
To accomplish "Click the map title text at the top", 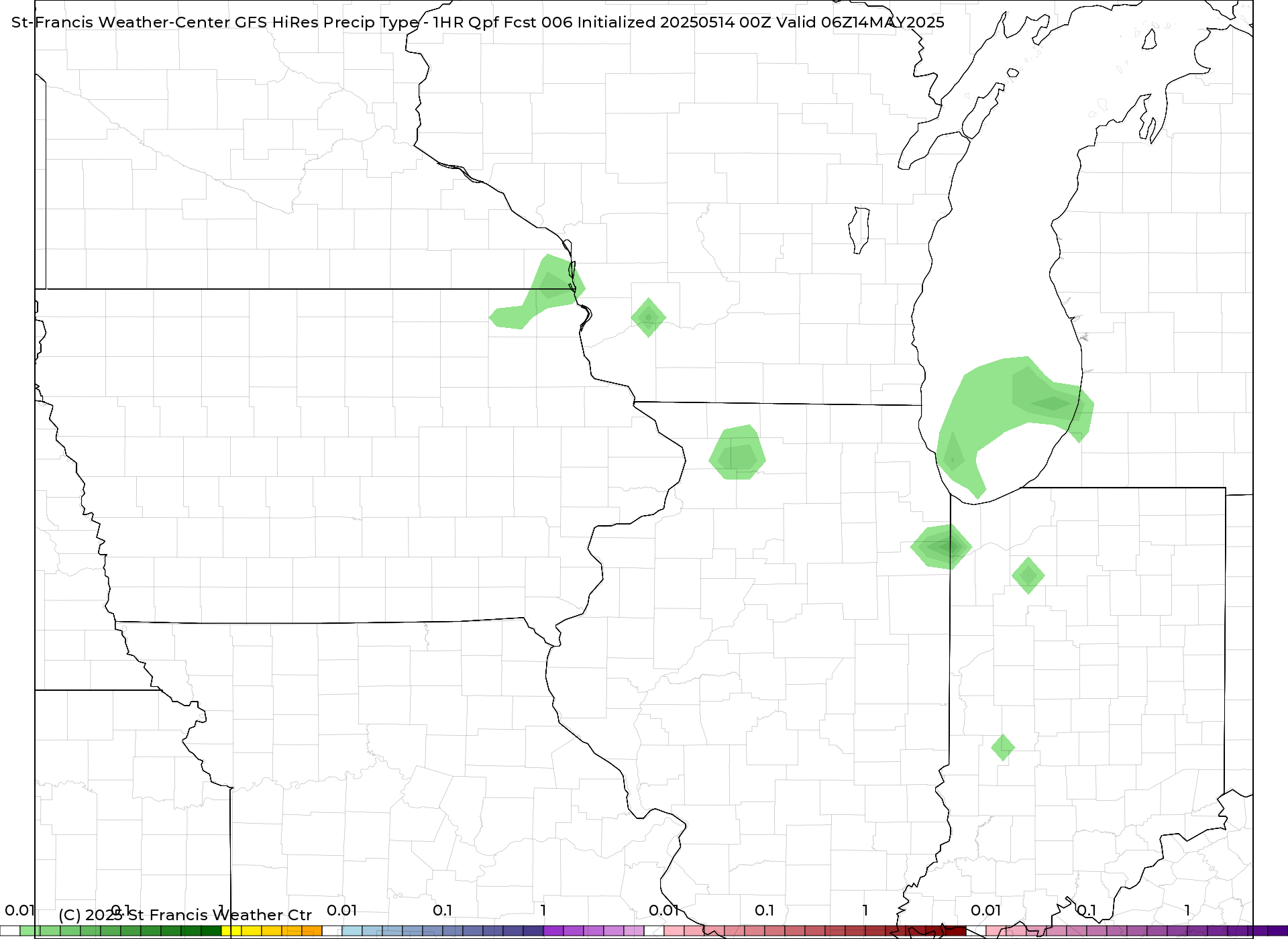I will pos(478,22).
